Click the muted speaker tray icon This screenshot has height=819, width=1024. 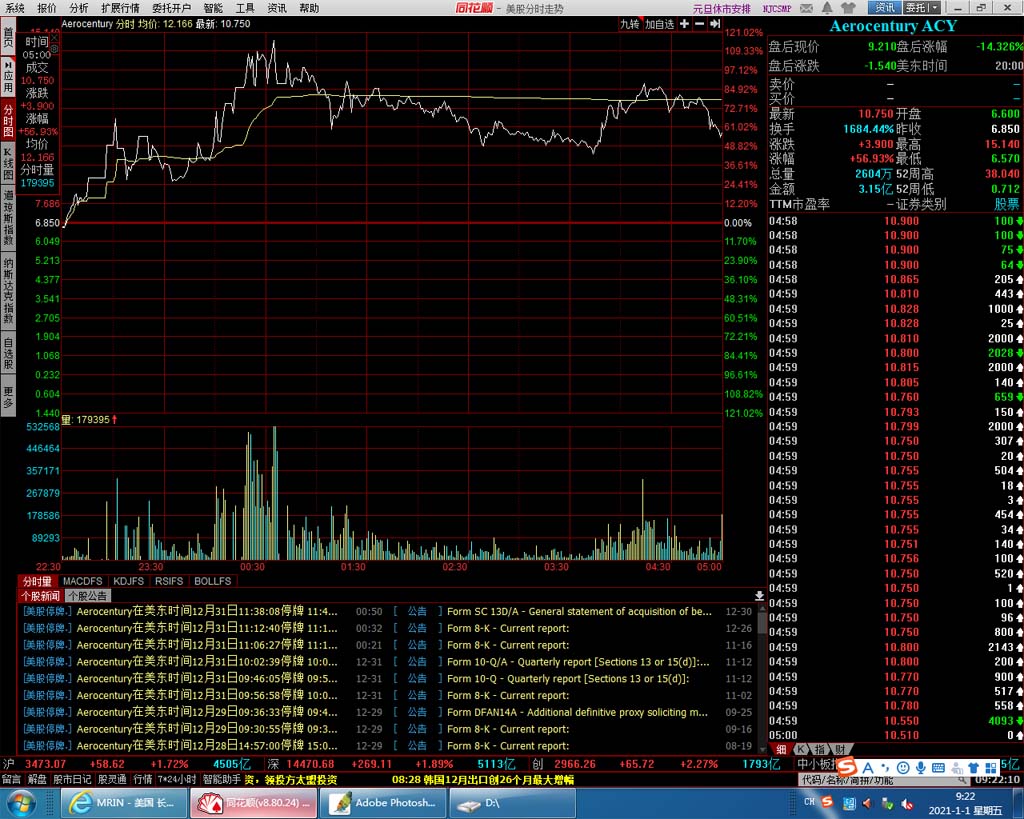click(x=908, y=803)
